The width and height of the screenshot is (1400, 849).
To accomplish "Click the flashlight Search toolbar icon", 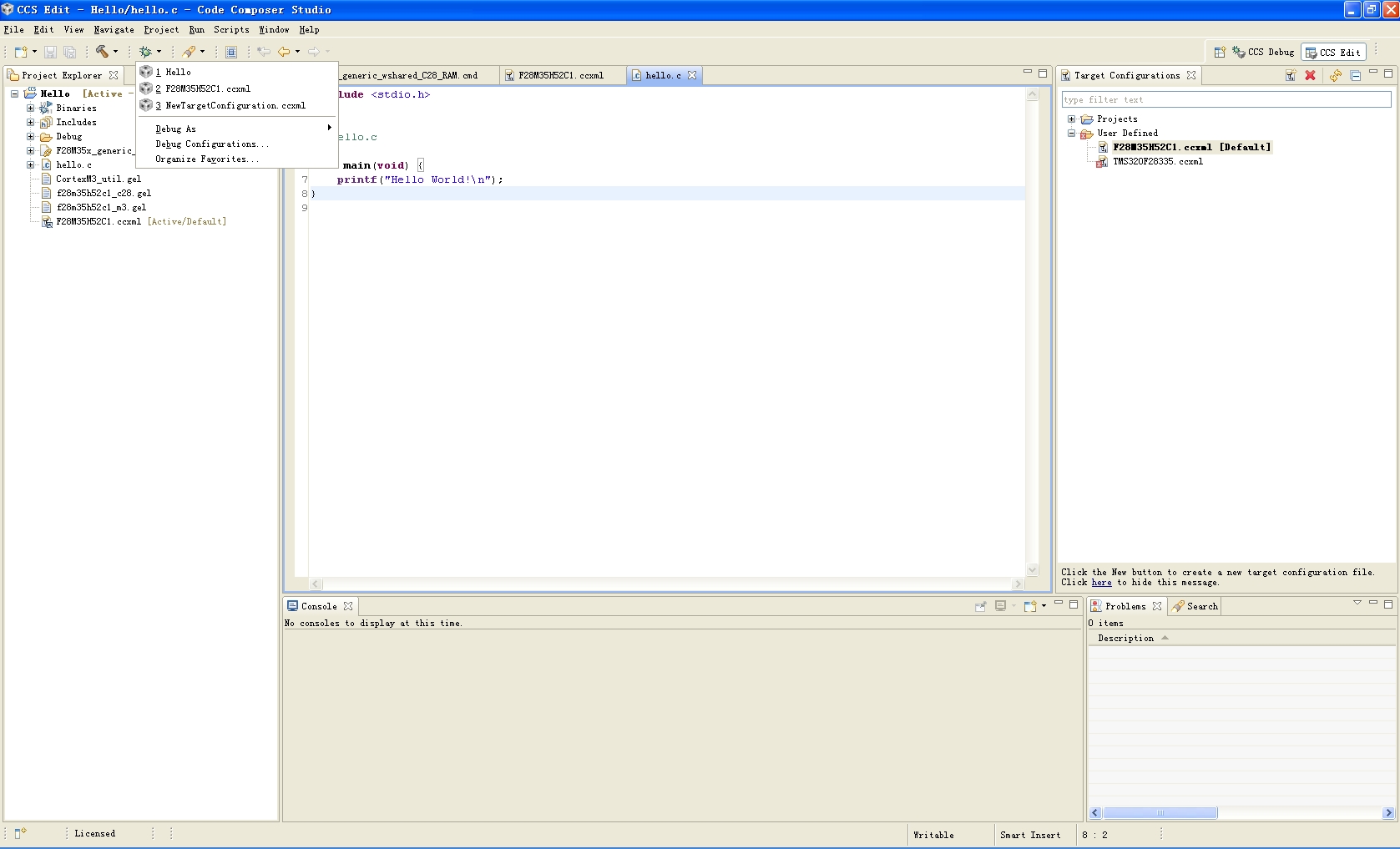I will 190,52.
